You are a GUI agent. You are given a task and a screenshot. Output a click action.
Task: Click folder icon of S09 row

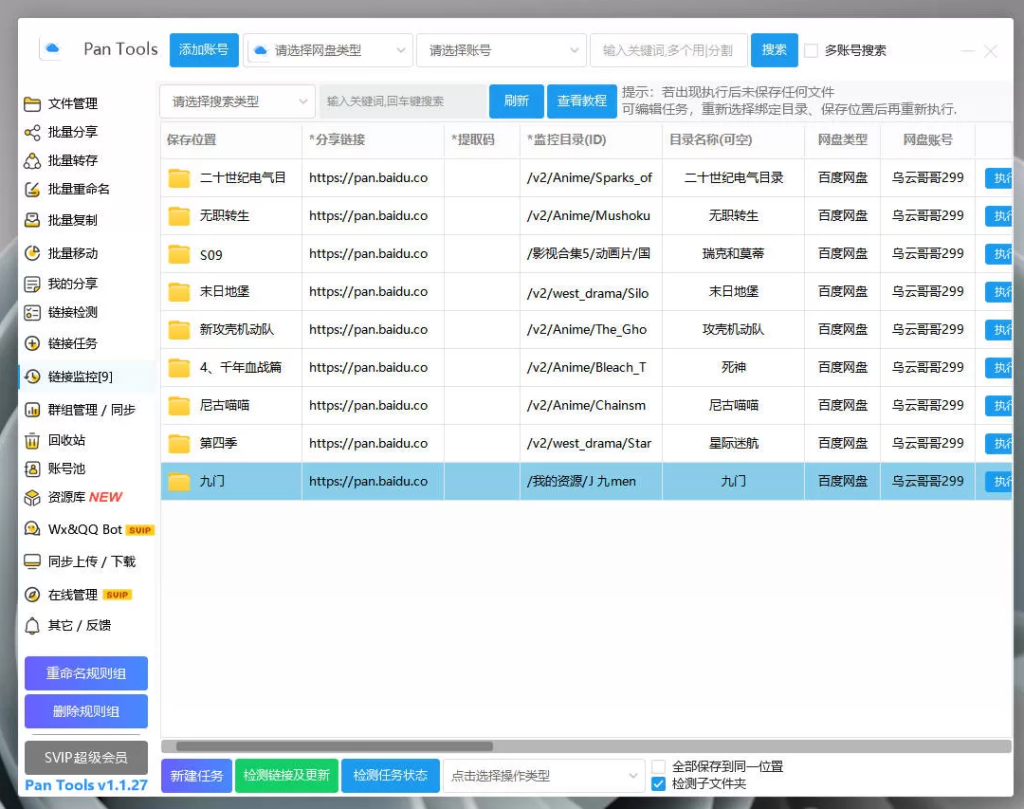point(179,254)
